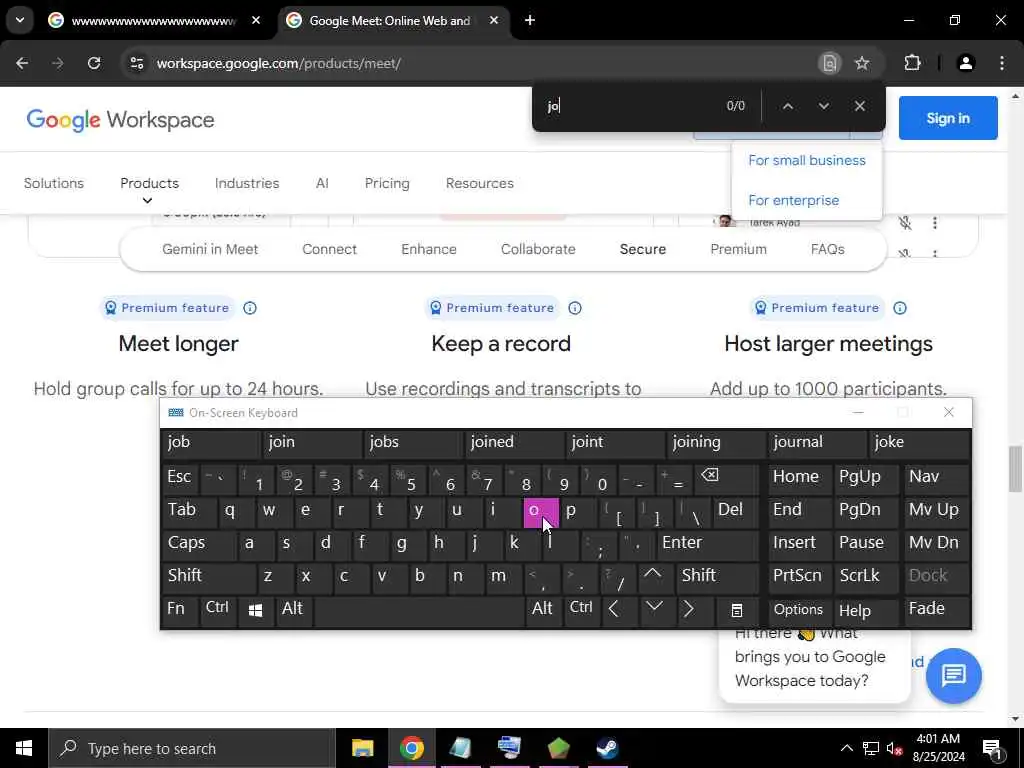
Task: Jump to Premium section
Action: click(x=739, y=249)
